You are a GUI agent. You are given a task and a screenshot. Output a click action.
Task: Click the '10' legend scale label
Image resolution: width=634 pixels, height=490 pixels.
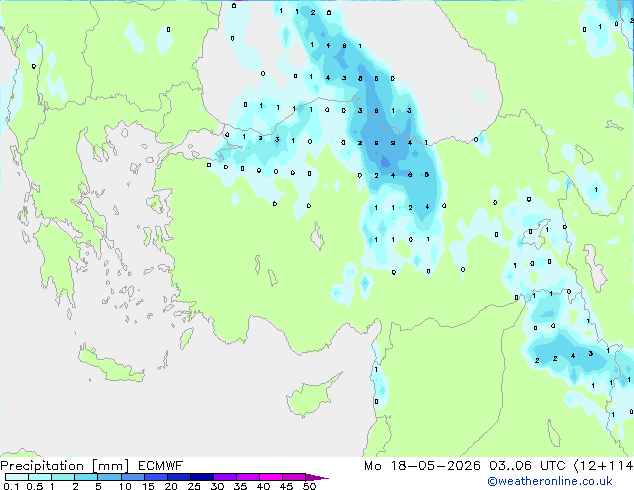coord(125,486)
